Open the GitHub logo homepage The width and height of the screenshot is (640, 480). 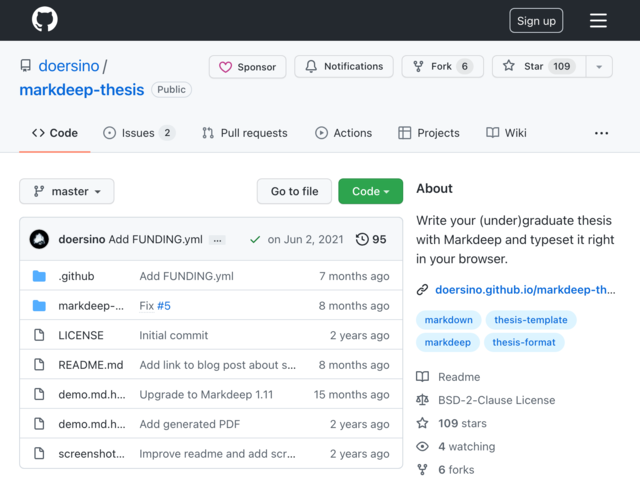pyautogui.click(x=44, y=19)
